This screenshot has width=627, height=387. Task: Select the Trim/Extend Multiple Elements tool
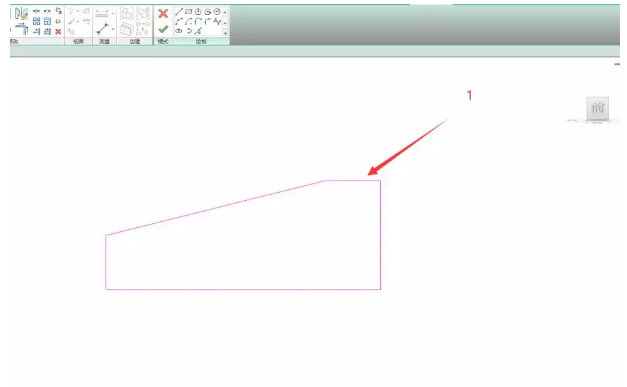pos(47,31)
